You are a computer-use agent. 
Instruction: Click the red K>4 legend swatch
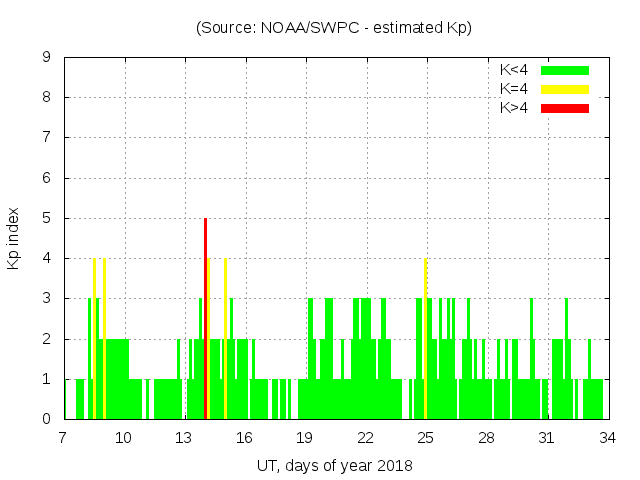point(565,108)
